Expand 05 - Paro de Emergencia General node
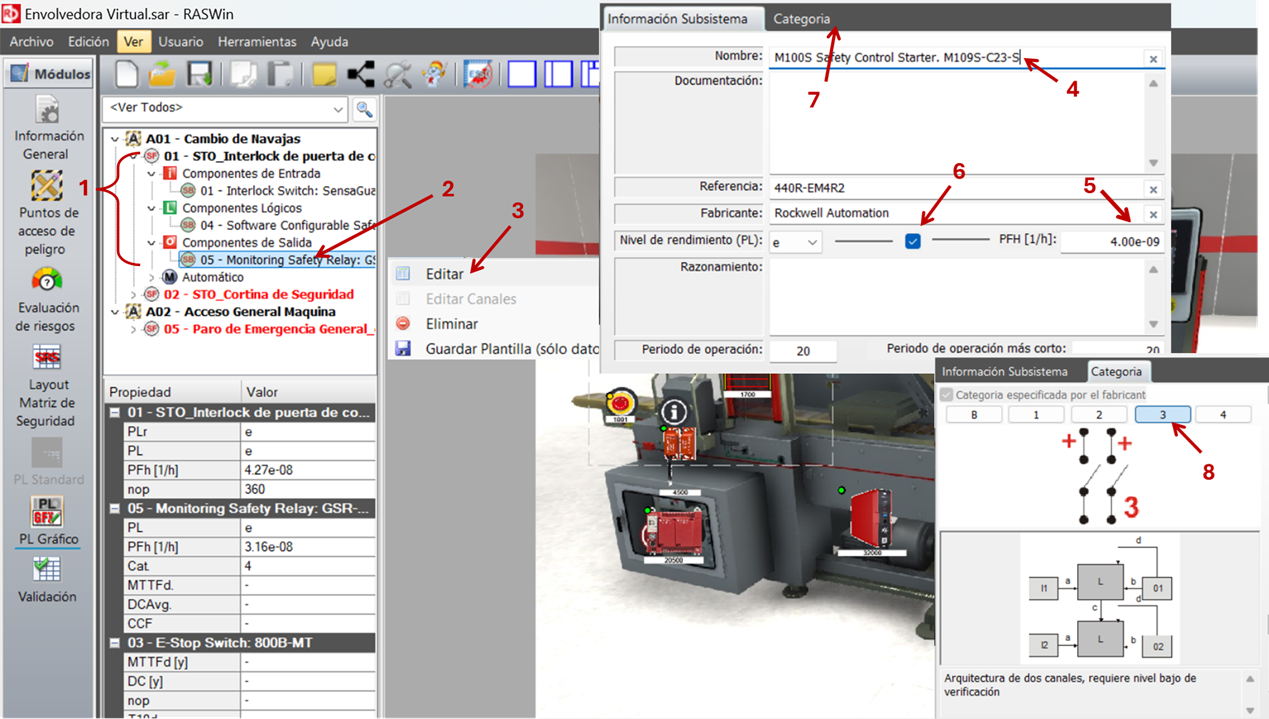The image size is (1269, 719). 134,329
